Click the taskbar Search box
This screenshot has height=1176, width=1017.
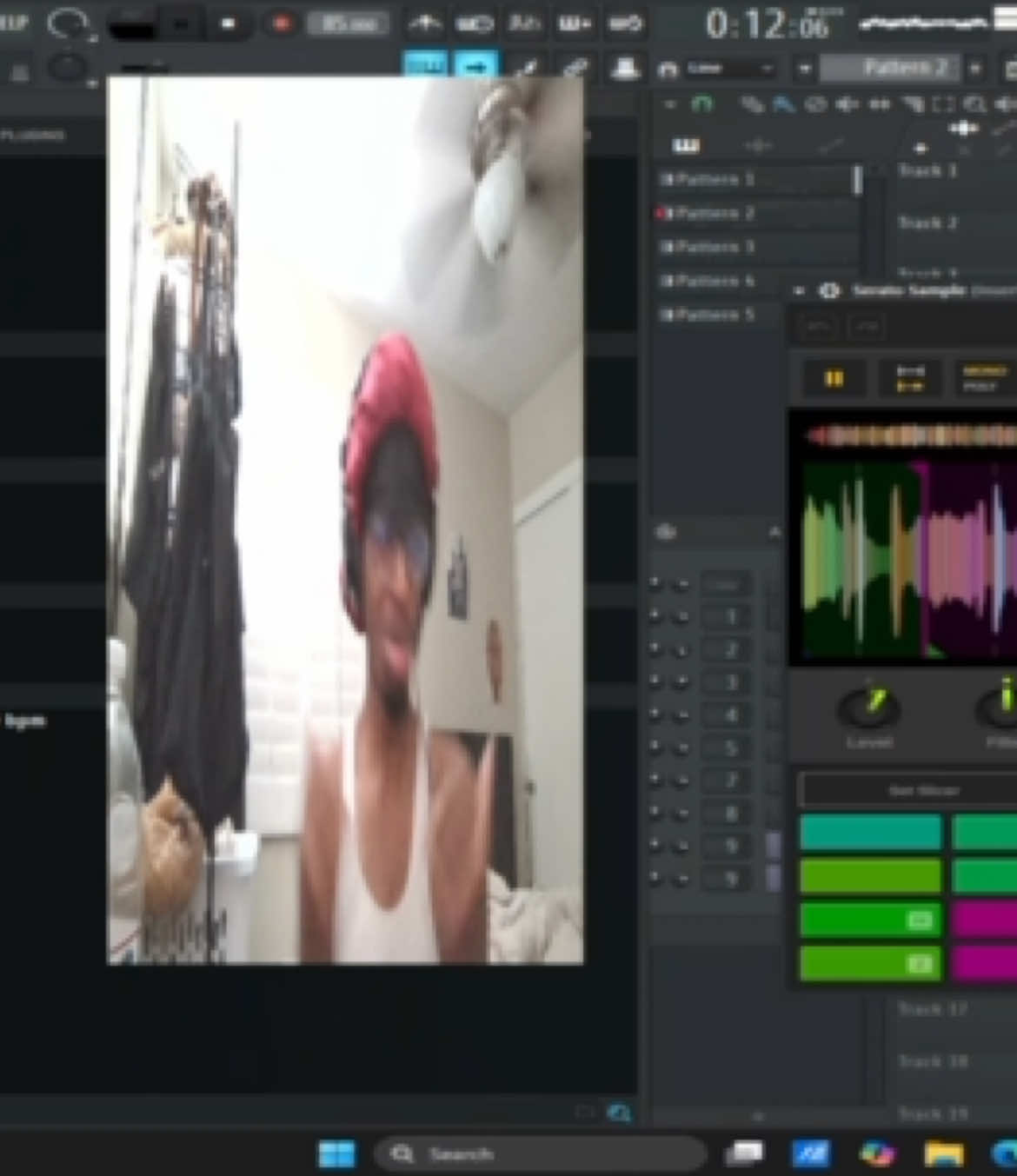click(541, 1154)
